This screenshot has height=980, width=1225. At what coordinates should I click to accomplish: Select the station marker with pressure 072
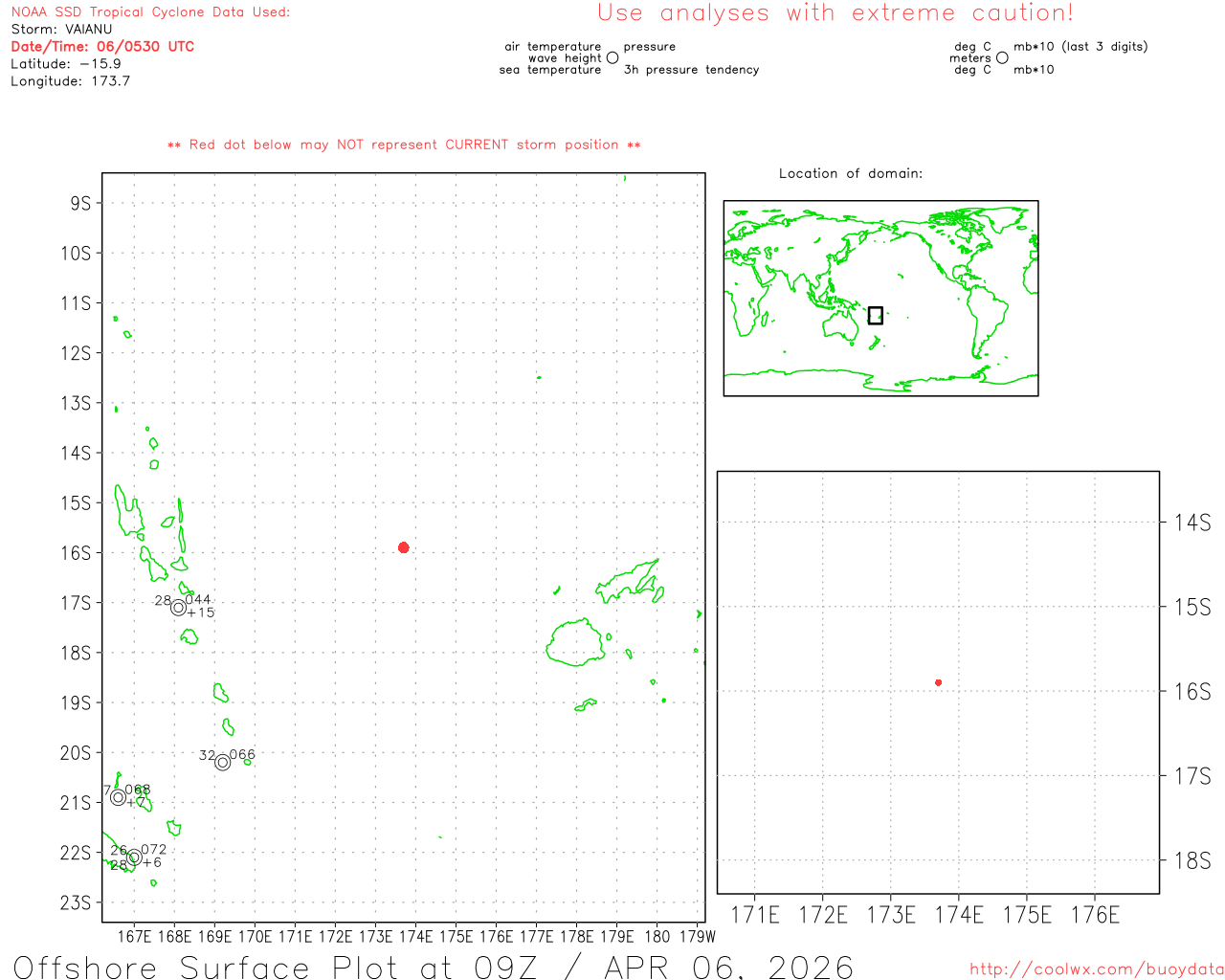pos(134,858)
